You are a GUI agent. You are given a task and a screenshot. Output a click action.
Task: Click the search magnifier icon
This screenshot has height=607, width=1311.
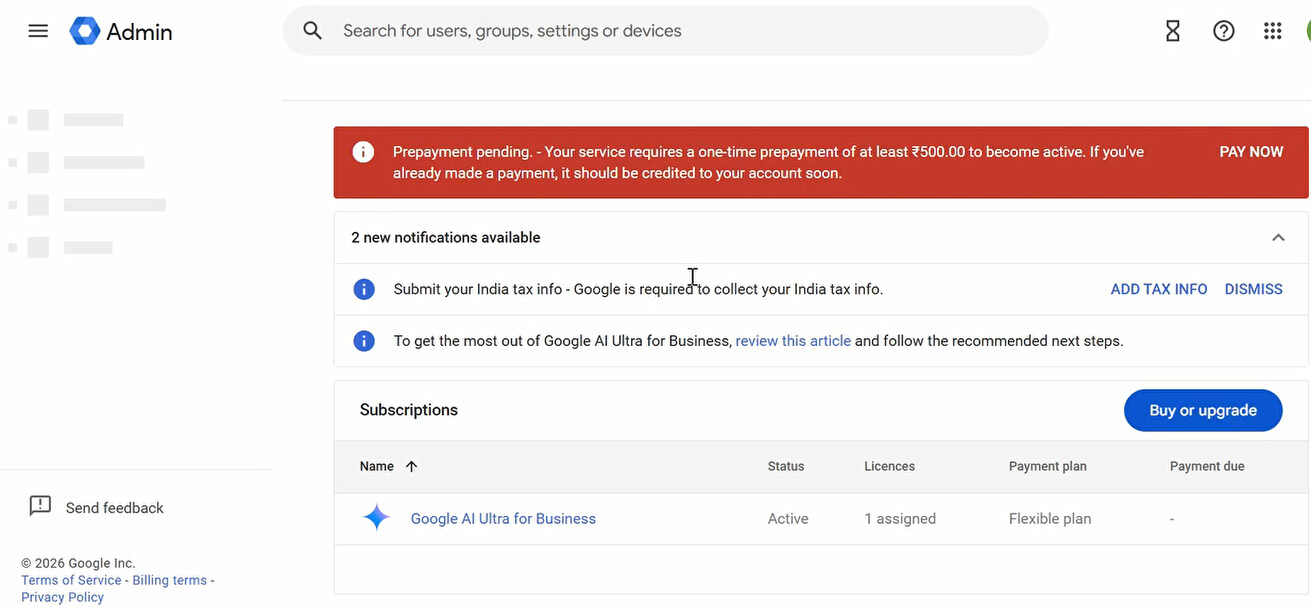tap(313, 31)
